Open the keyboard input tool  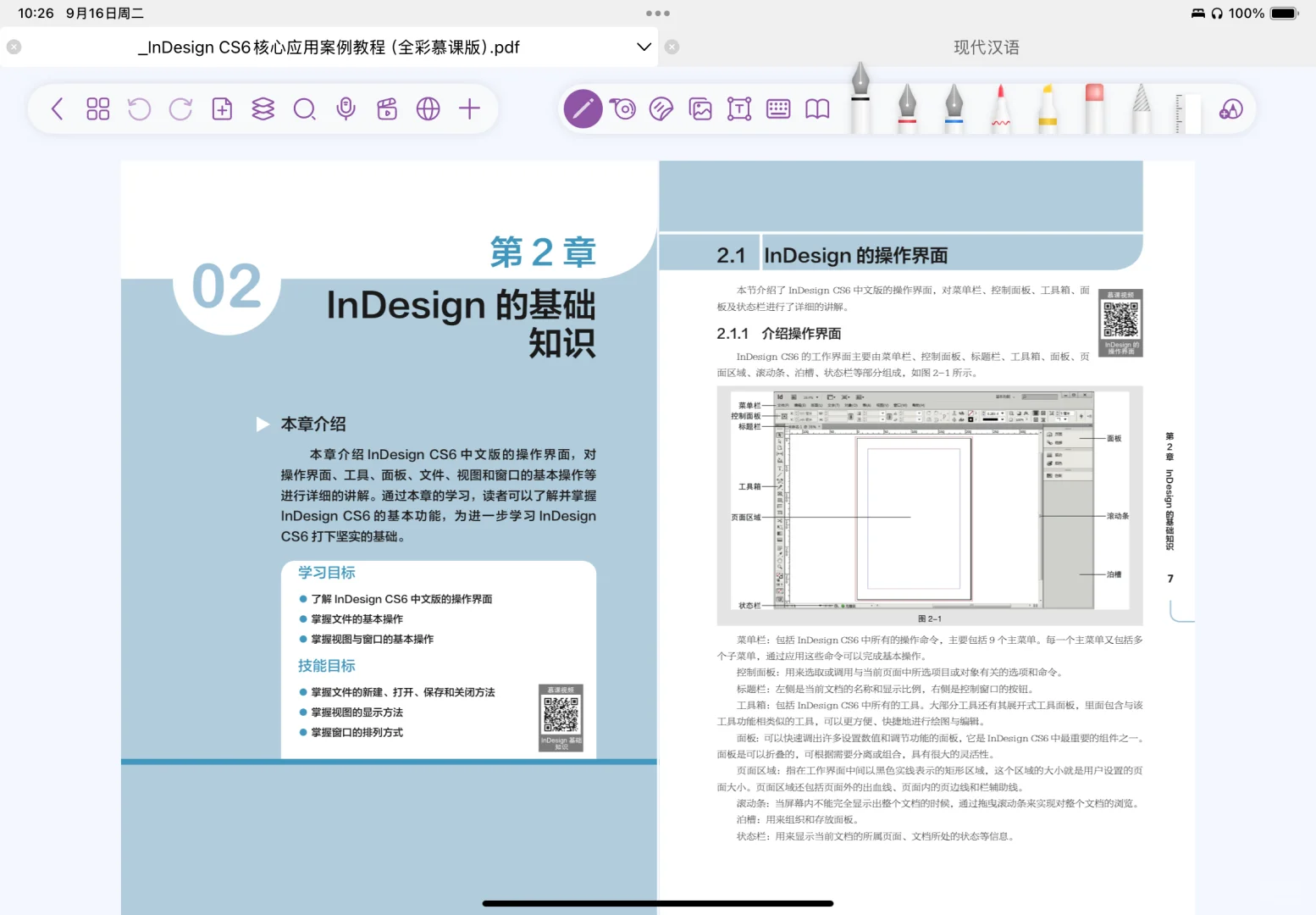pos(778,108)
